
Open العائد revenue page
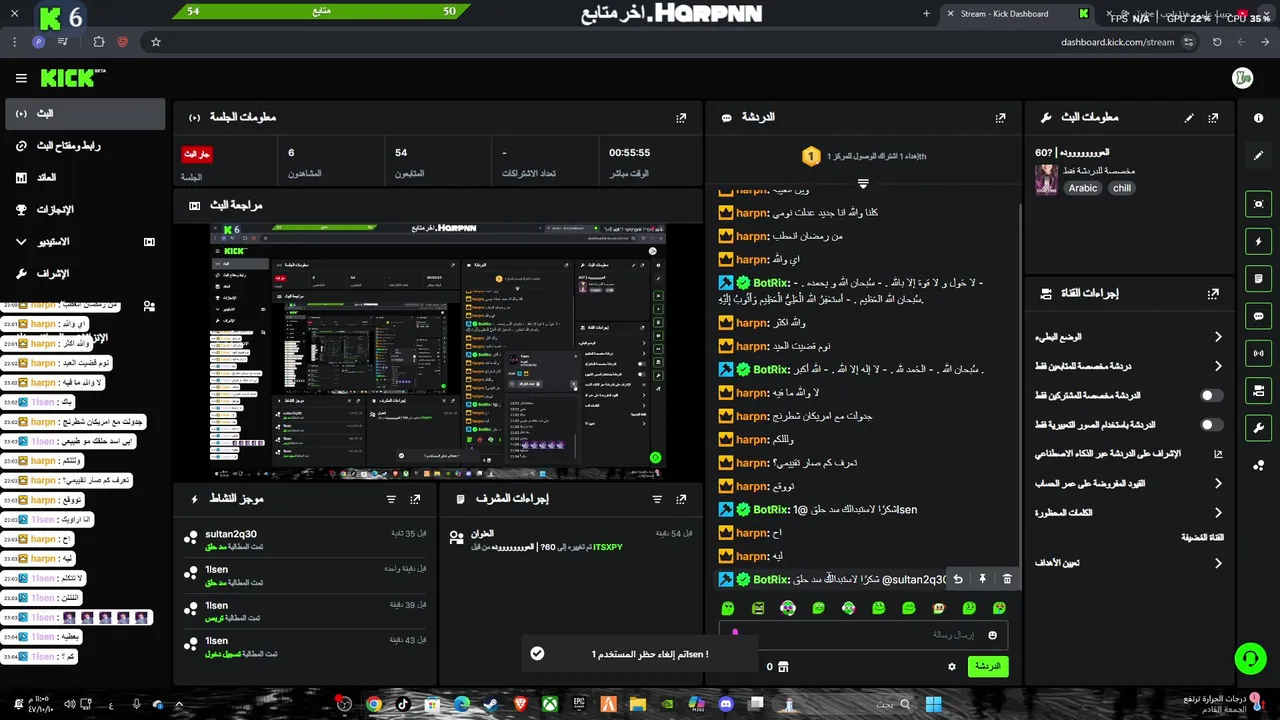84,178
